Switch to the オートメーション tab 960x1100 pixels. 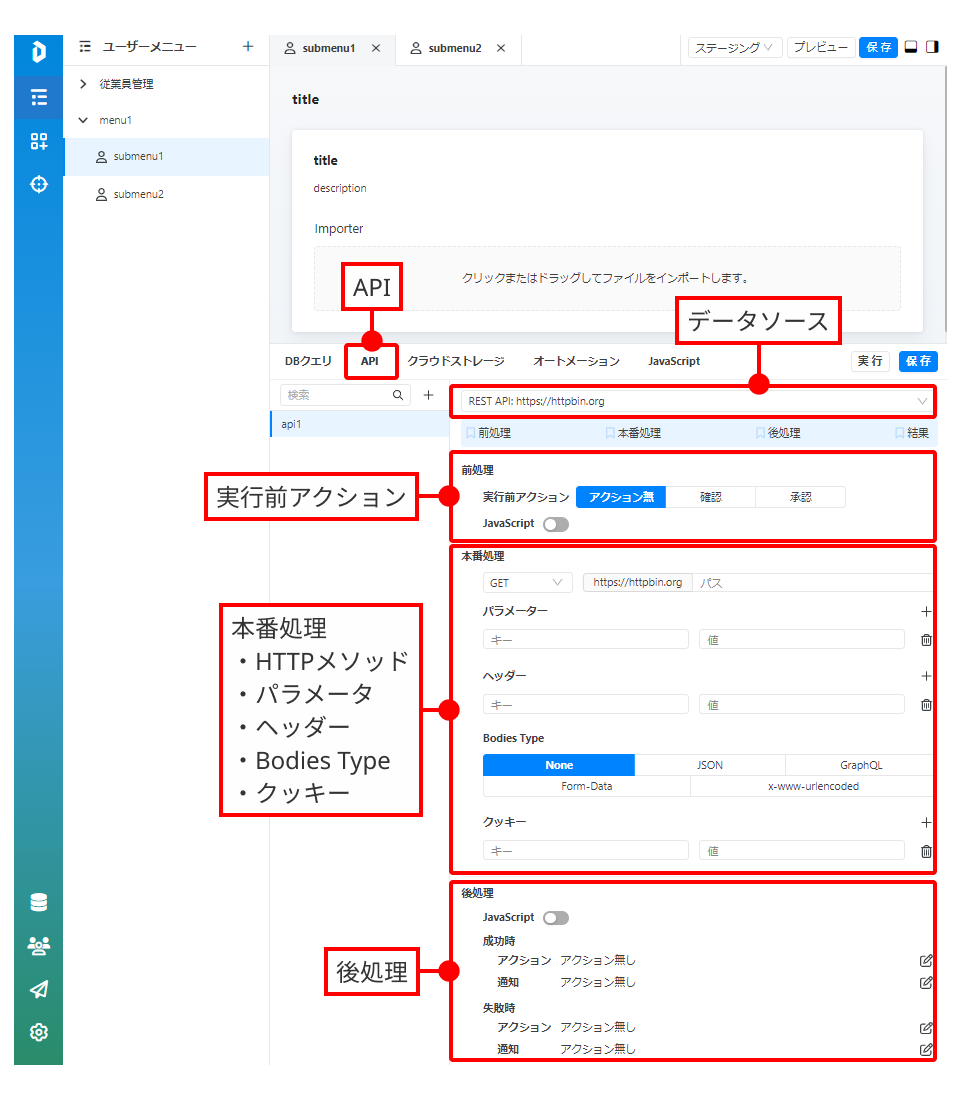pos(576,361)
